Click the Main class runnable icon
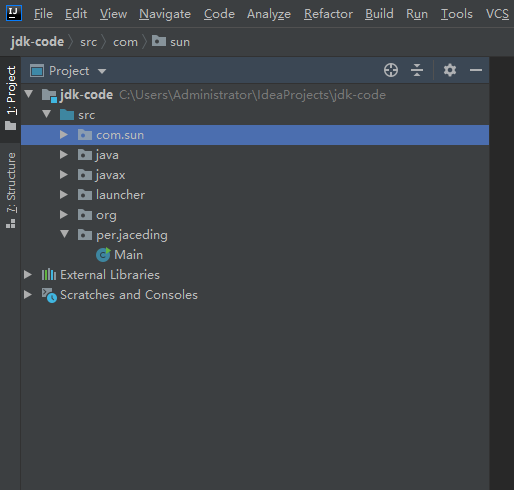The image size is (514, 490). (103, 255)
